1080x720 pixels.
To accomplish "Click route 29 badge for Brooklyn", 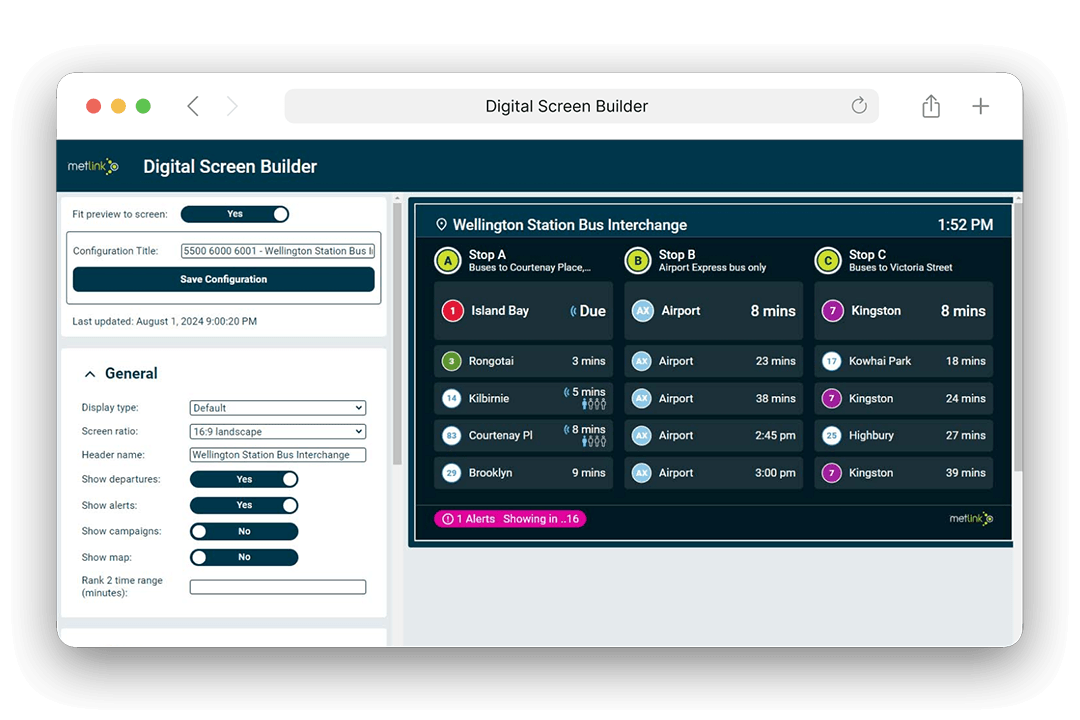I will pos(451,473).
